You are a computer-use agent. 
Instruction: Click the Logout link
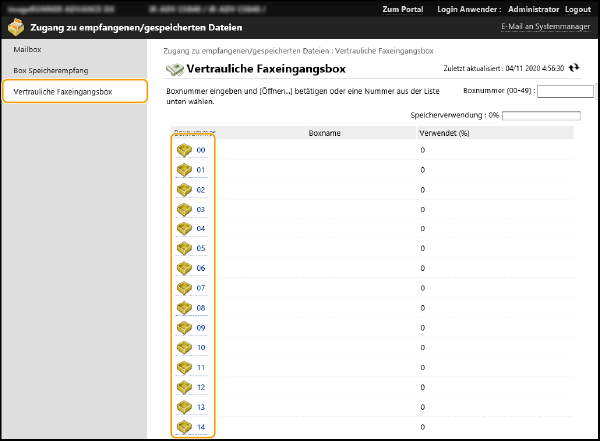point(578,9)
